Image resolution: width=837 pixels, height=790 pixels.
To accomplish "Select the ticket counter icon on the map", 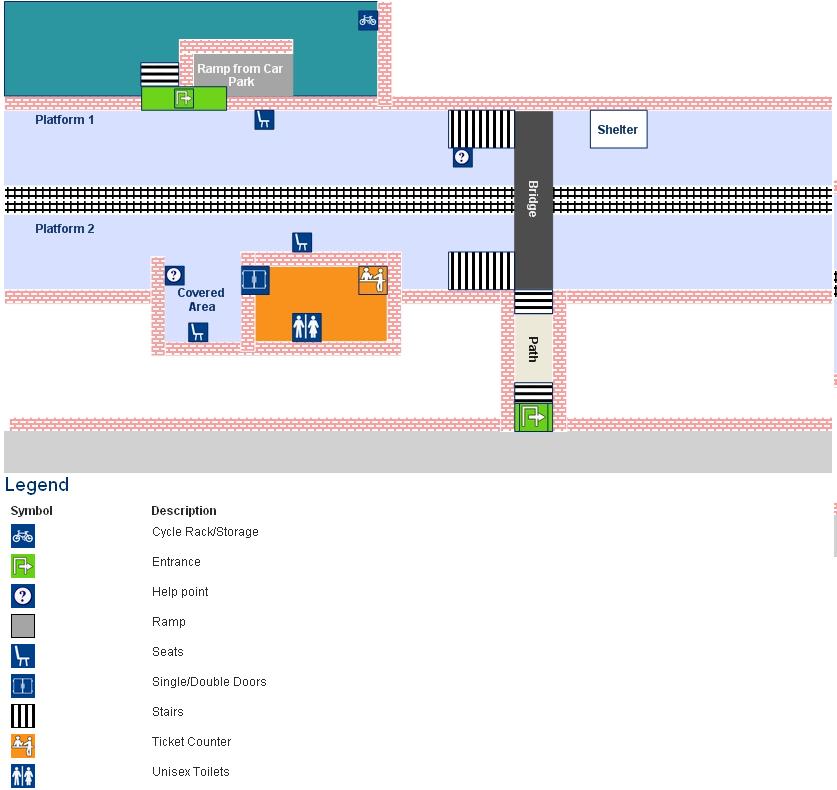I will coord(373,280).
